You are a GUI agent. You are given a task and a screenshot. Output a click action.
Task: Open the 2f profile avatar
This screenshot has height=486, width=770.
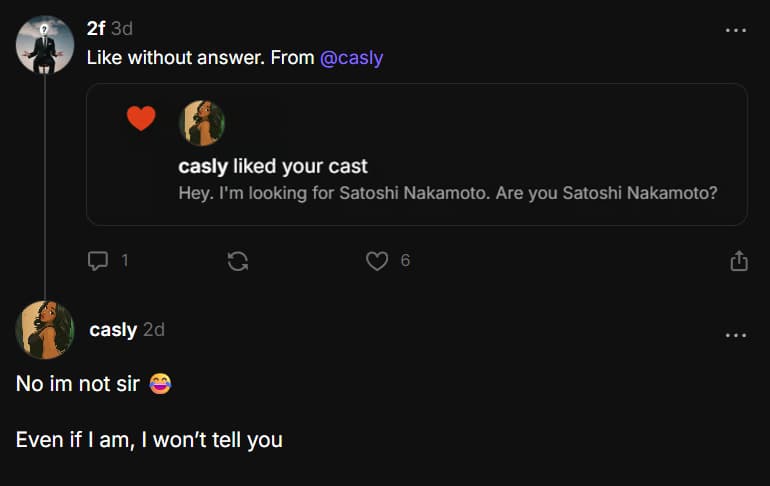[x=45, y=43]
